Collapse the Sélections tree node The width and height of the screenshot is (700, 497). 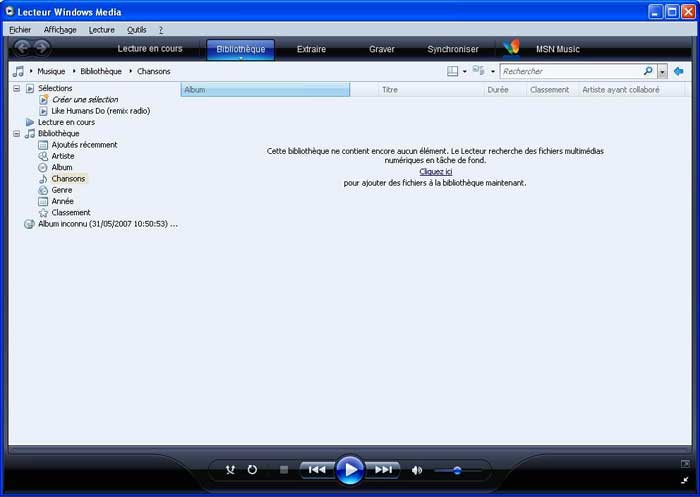pos(17,88)
